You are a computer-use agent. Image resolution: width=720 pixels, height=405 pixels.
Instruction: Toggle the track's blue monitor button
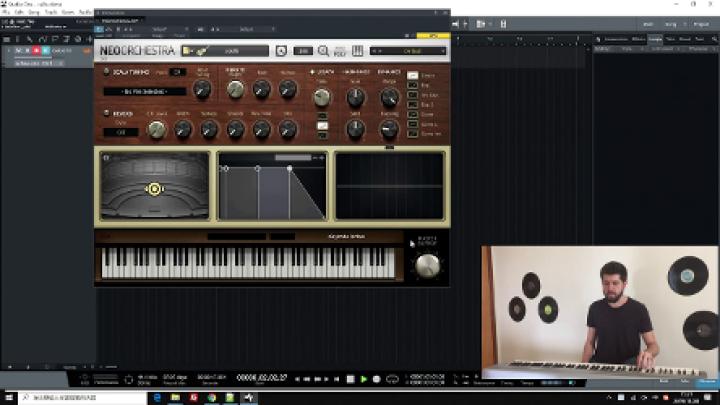pos(45,51)
